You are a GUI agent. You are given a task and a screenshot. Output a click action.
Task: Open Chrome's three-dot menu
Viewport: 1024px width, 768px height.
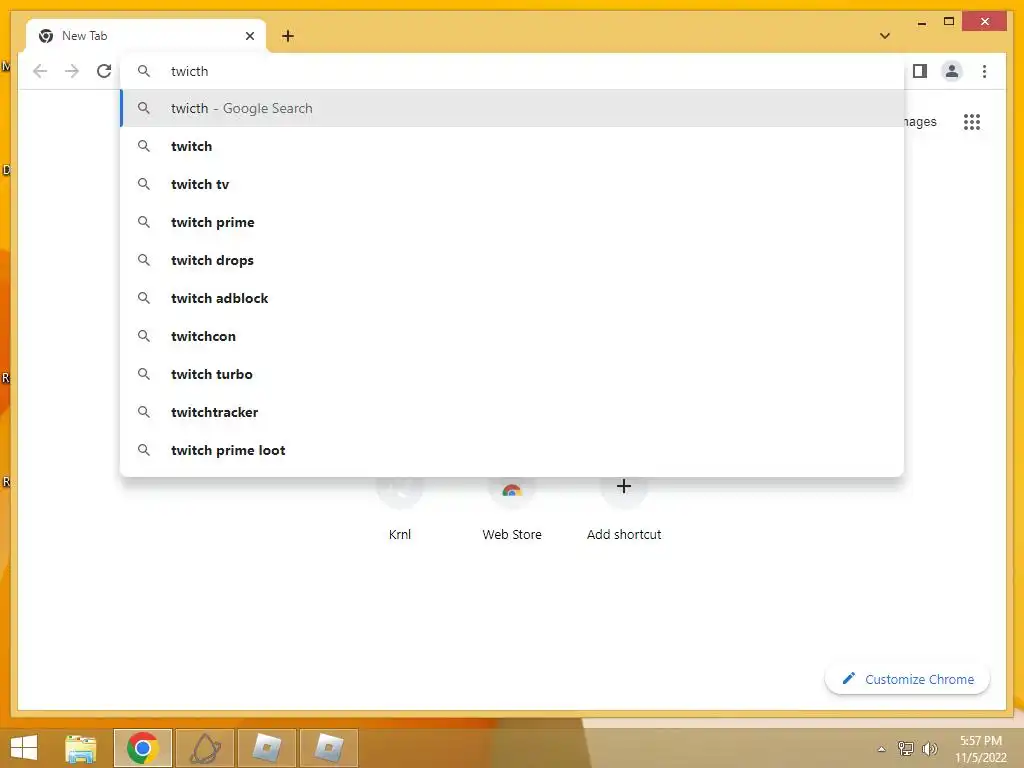(984, 71)
